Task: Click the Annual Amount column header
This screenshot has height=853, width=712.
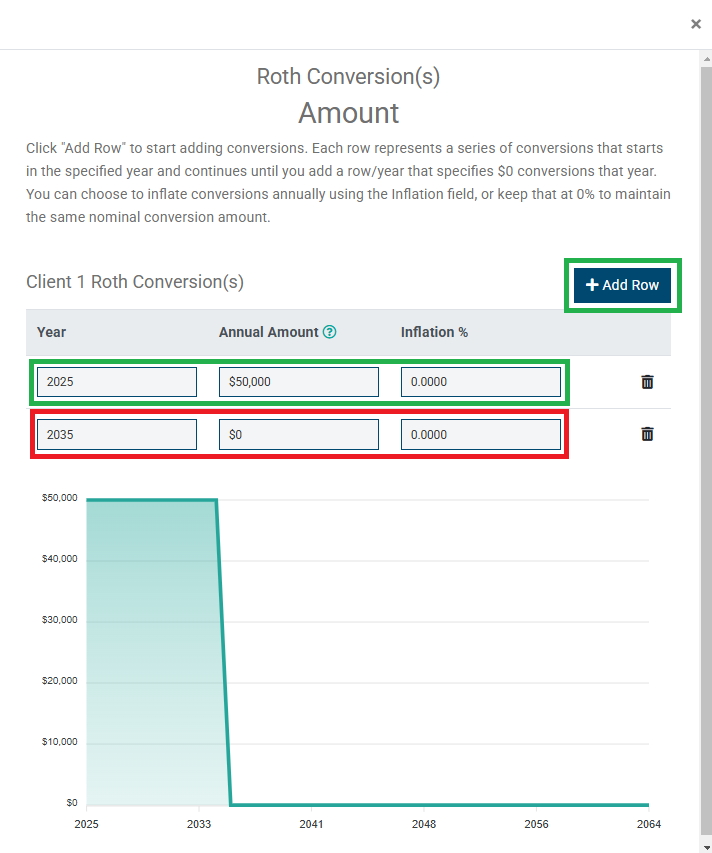Action: coord(268,332)
